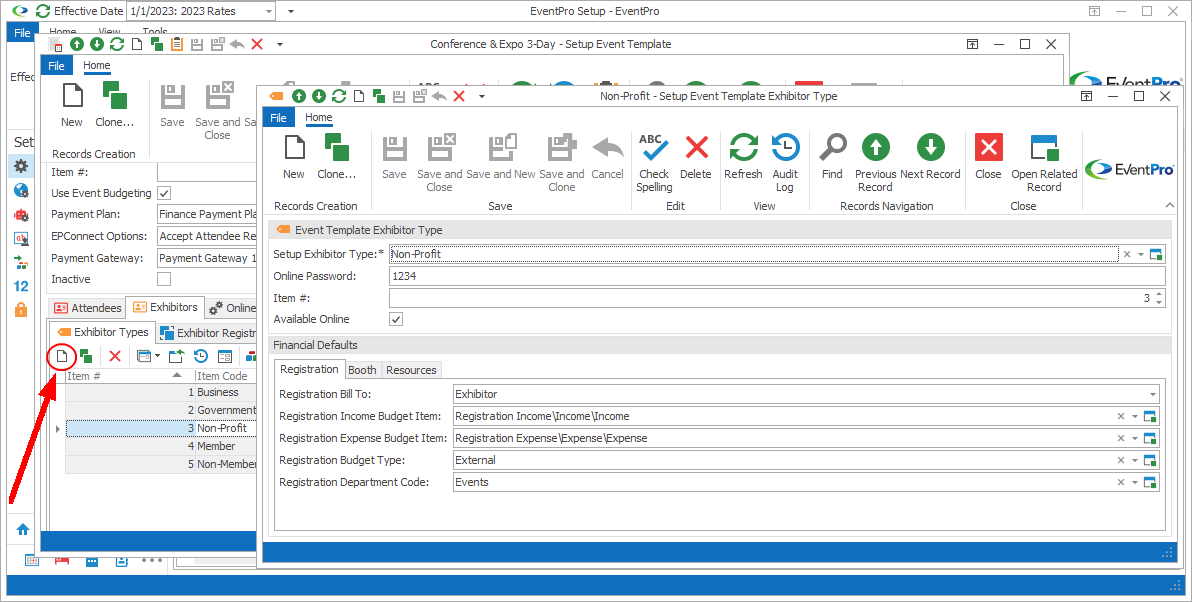Click Save and New ribbon button

(501, 157)
